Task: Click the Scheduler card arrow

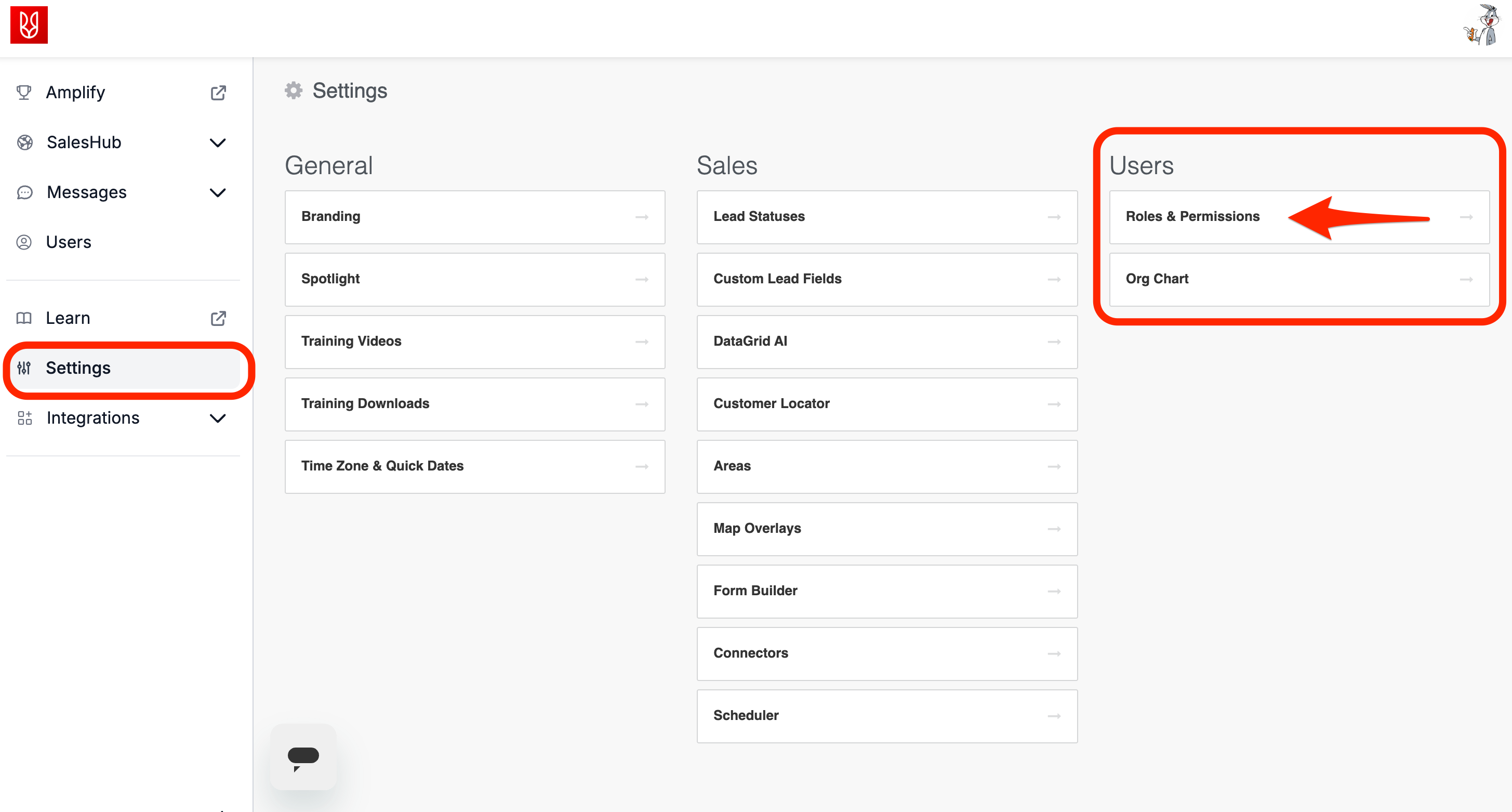Action: tap(1054, 716)
